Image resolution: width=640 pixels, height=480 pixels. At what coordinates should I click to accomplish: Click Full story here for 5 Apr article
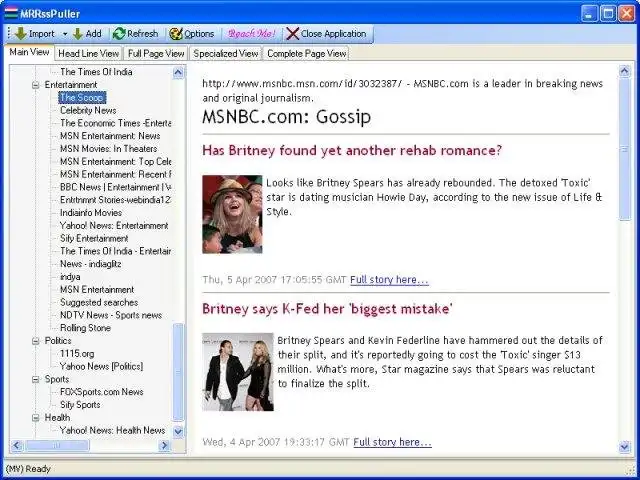tap(389, 280)
